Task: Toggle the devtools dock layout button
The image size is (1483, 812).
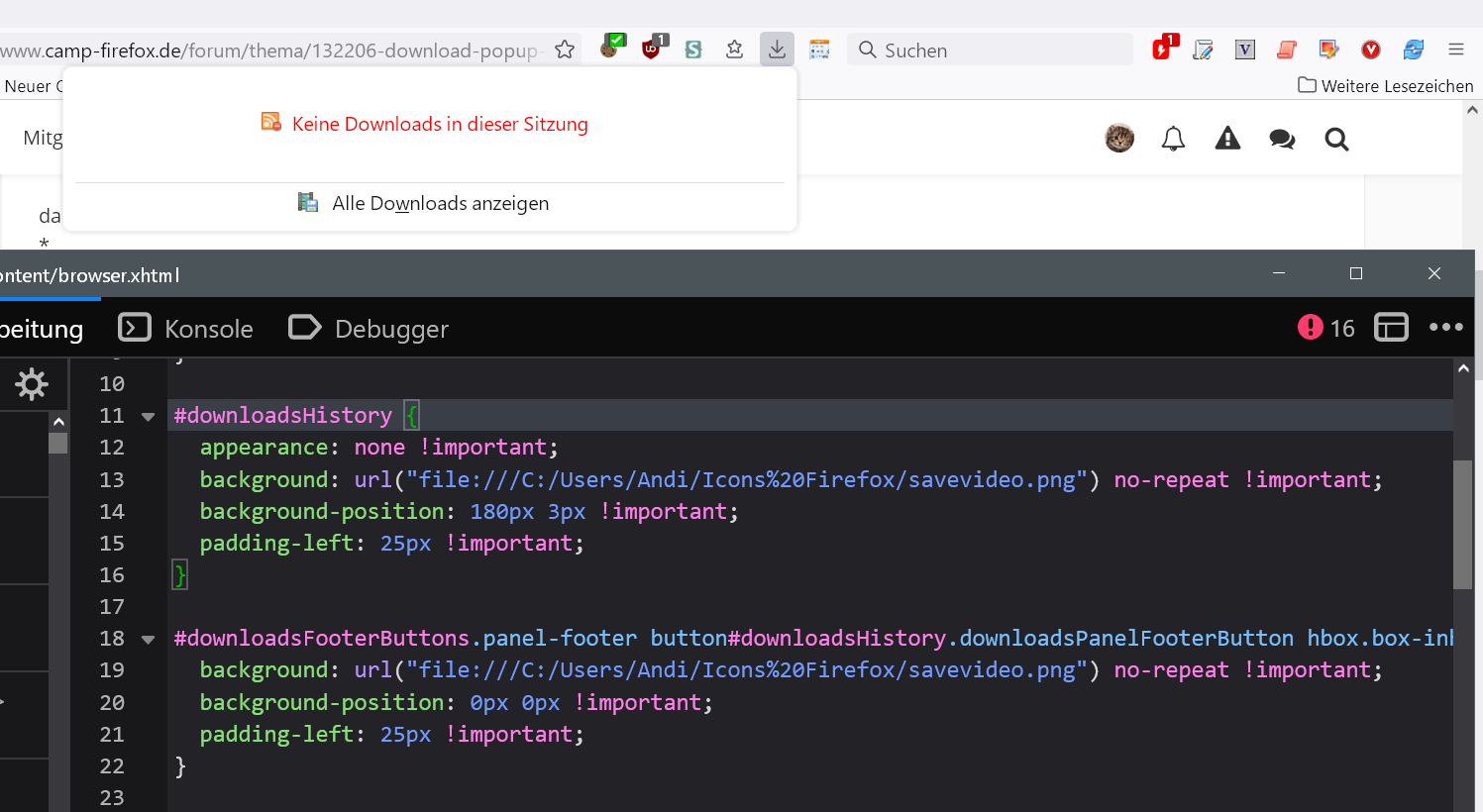Action: pyautogui.click(x=1391, y=328)
